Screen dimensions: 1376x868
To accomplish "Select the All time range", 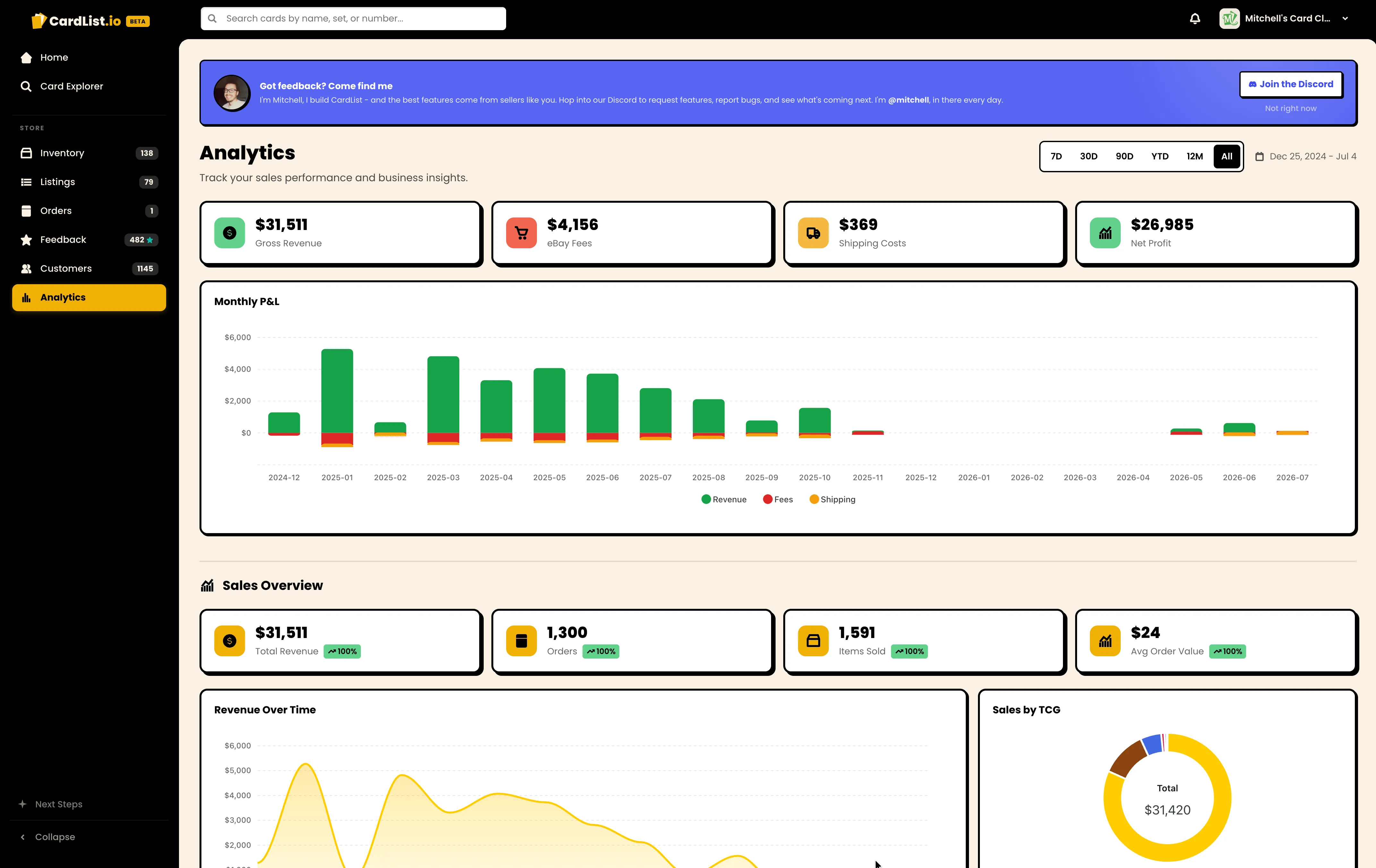I will (x=1226, y=157).
